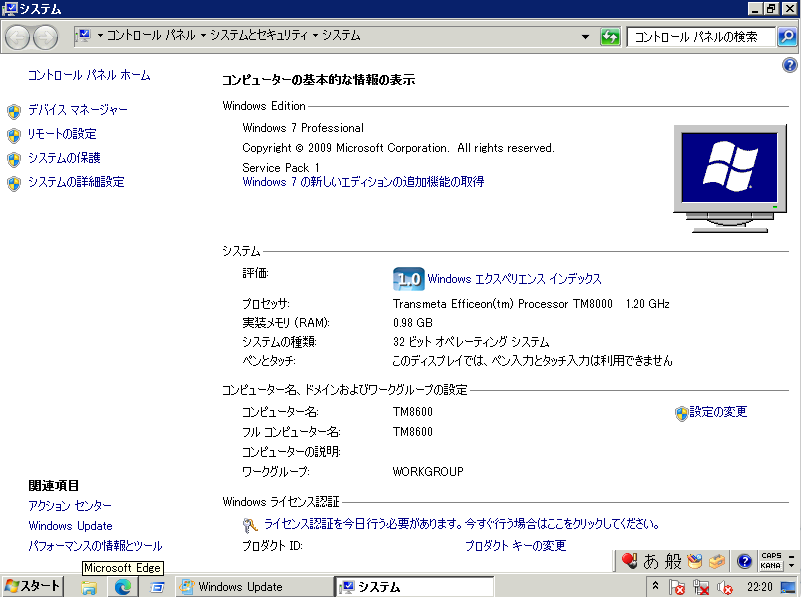
Task: Open アクション センター link
Action: [x=70, y=506]
